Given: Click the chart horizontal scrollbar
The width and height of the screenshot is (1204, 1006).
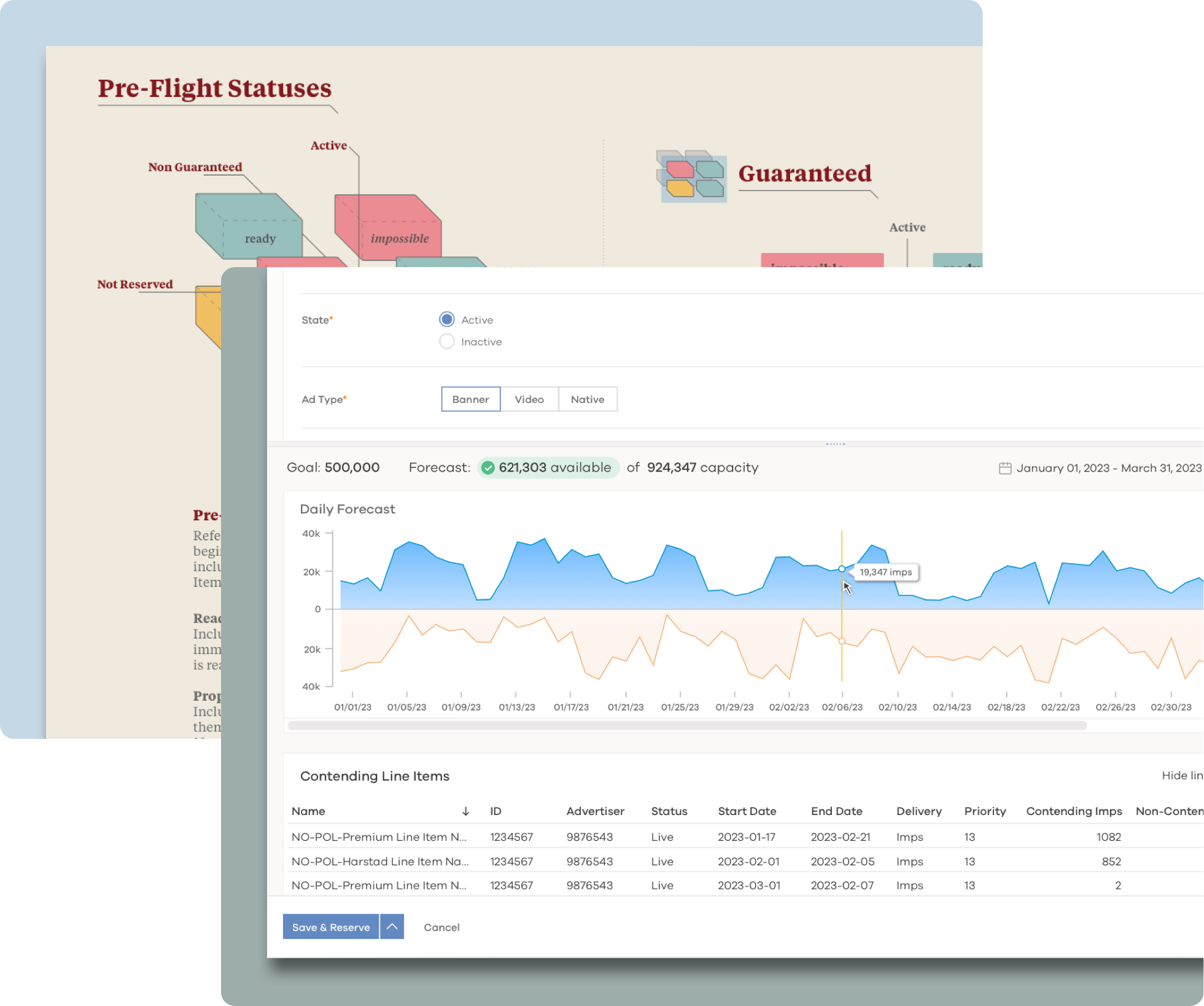Looking at the screenshot, I should 686,726.
